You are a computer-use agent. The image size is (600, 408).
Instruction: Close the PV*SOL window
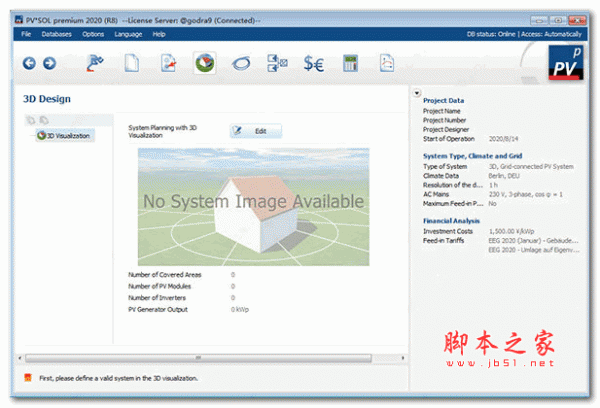click(x=577, y=20)
